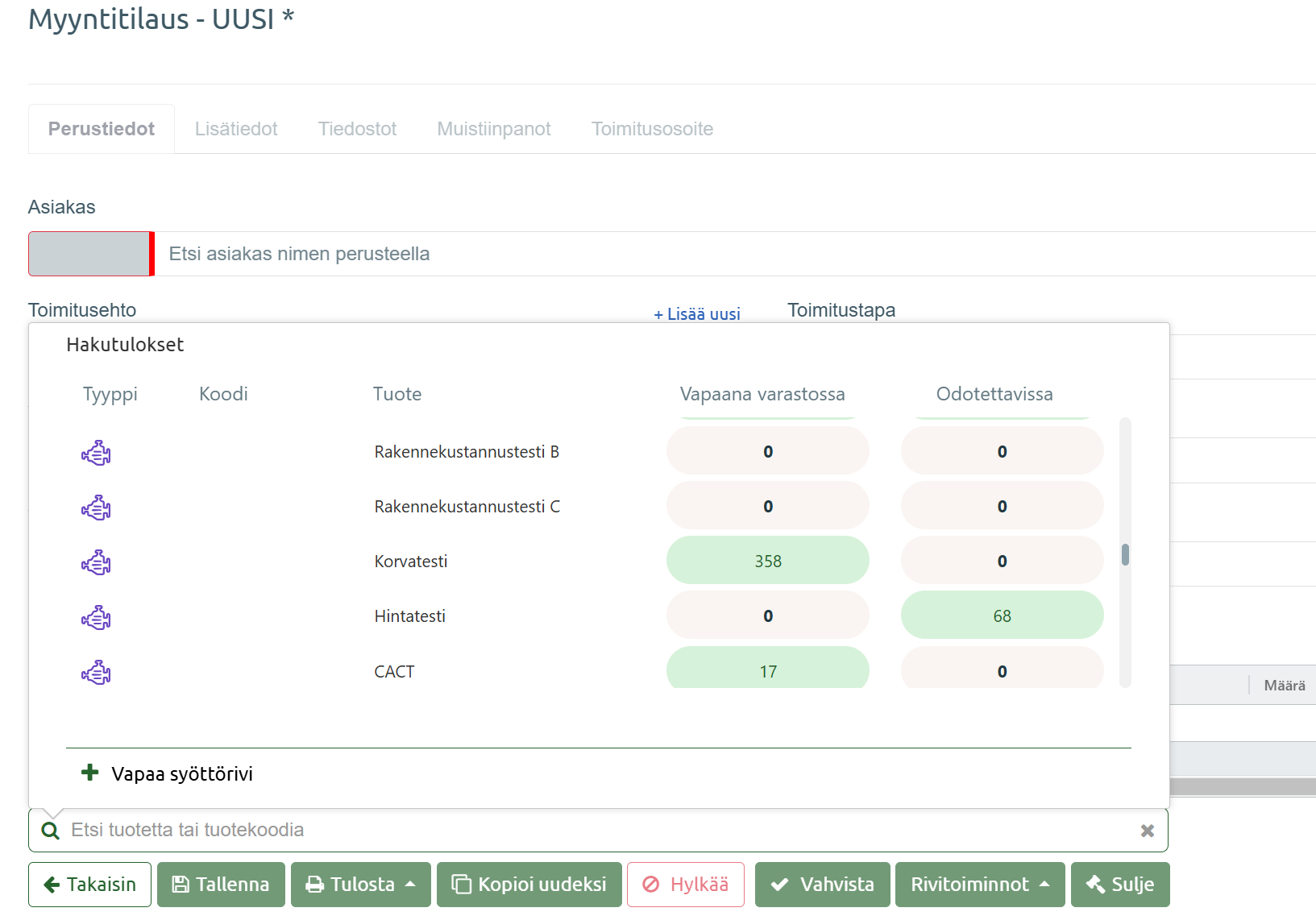Switch to the Lisätiedot tab
1316x916 pixels.
point(236,129)
